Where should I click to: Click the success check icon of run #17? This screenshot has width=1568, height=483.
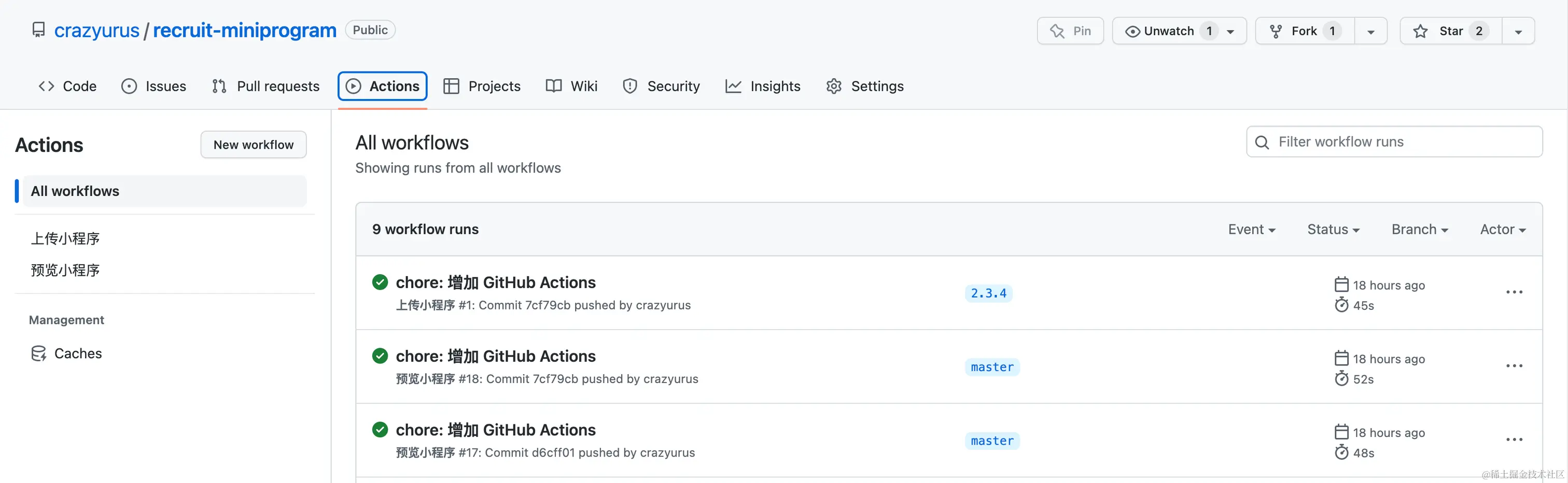pos(380,429)
